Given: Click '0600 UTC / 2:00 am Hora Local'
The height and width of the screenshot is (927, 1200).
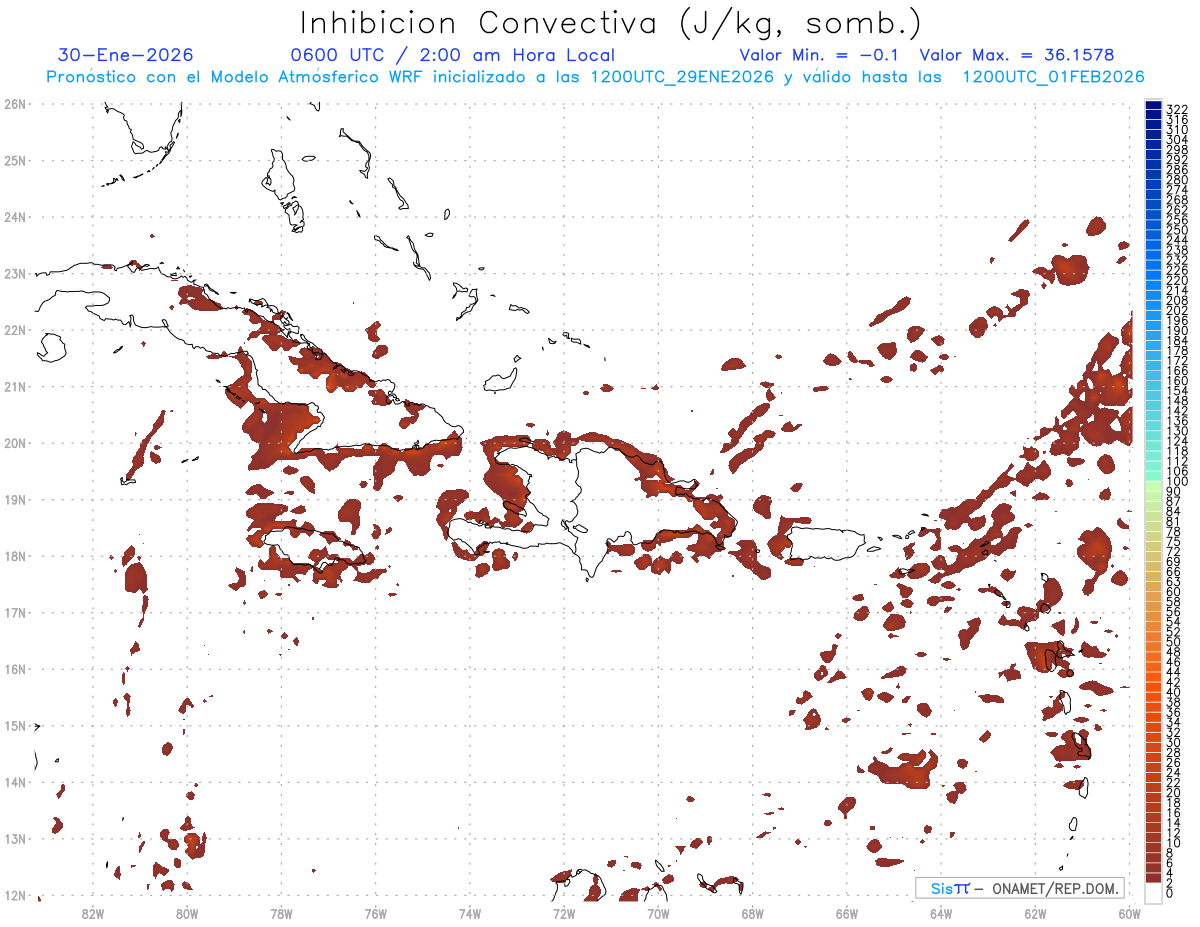Looking at the screenshot, I should click(452, 55).
